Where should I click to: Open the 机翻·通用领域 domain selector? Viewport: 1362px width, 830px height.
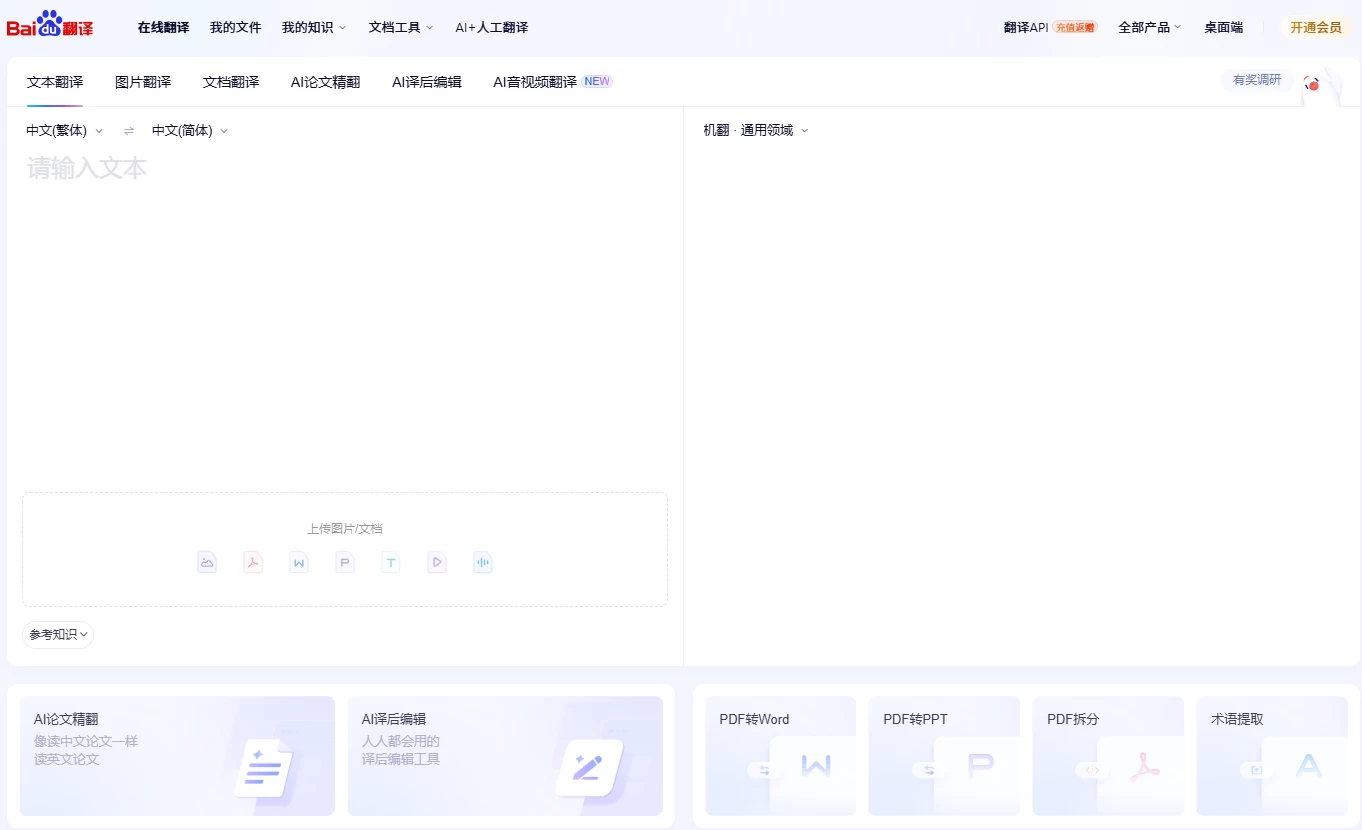tap(755, 130)
